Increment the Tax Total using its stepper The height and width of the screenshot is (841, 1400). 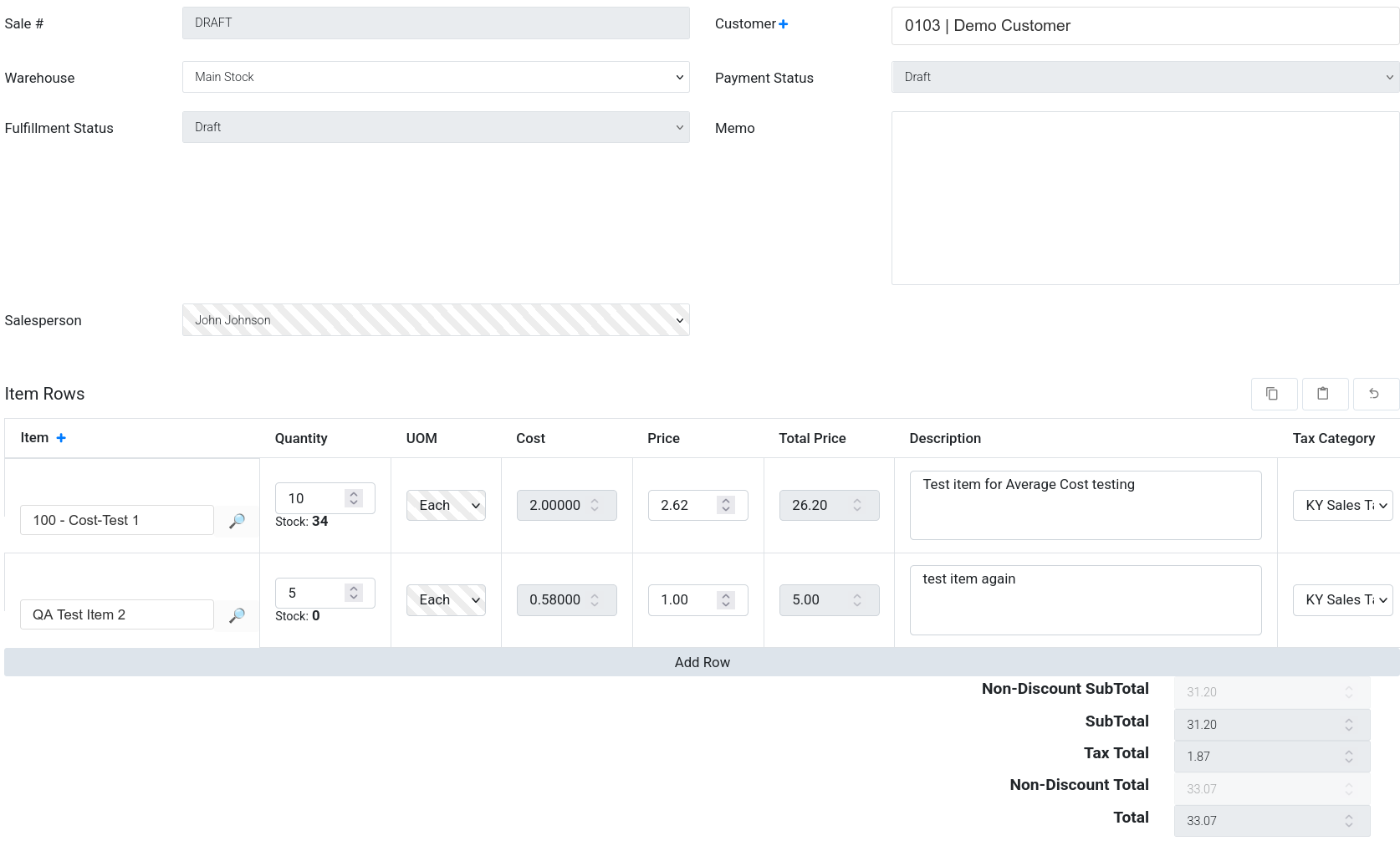[x=1347, y=752]
